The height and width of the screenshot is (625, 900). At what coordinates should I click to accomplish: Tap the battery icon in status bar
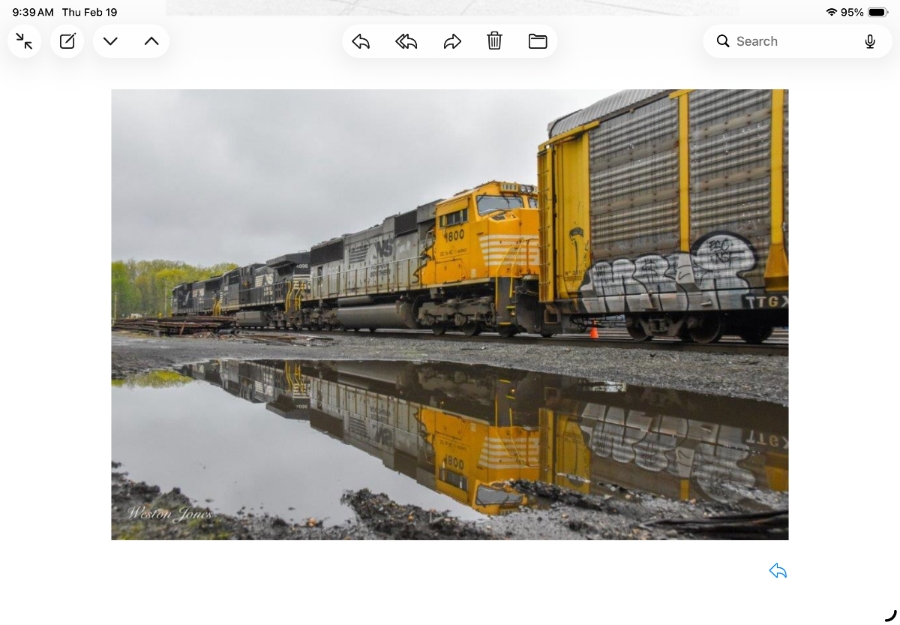pyautogui.click(x=877, y=12)
